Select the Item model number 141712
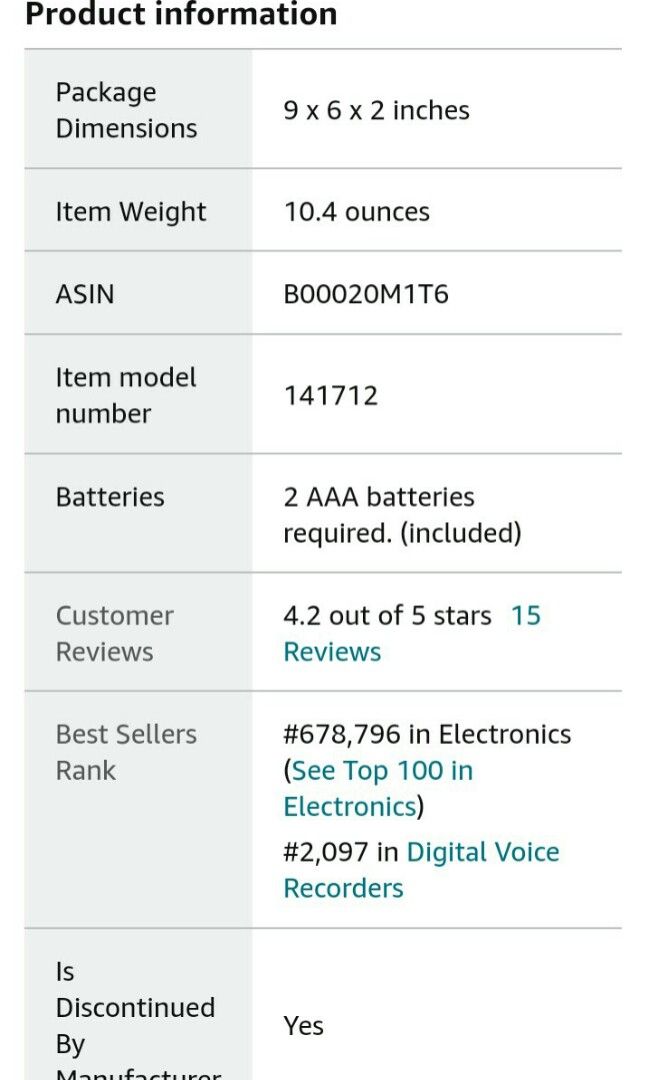The image size is (648, 1080). click(x=331, y=394)
